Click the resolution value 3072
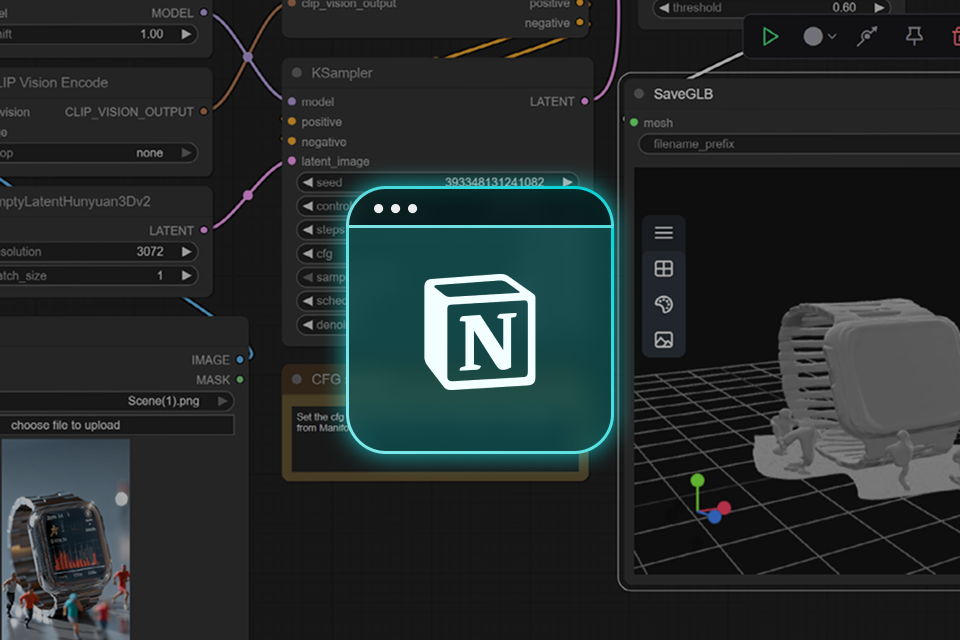 tap(150, 251)
